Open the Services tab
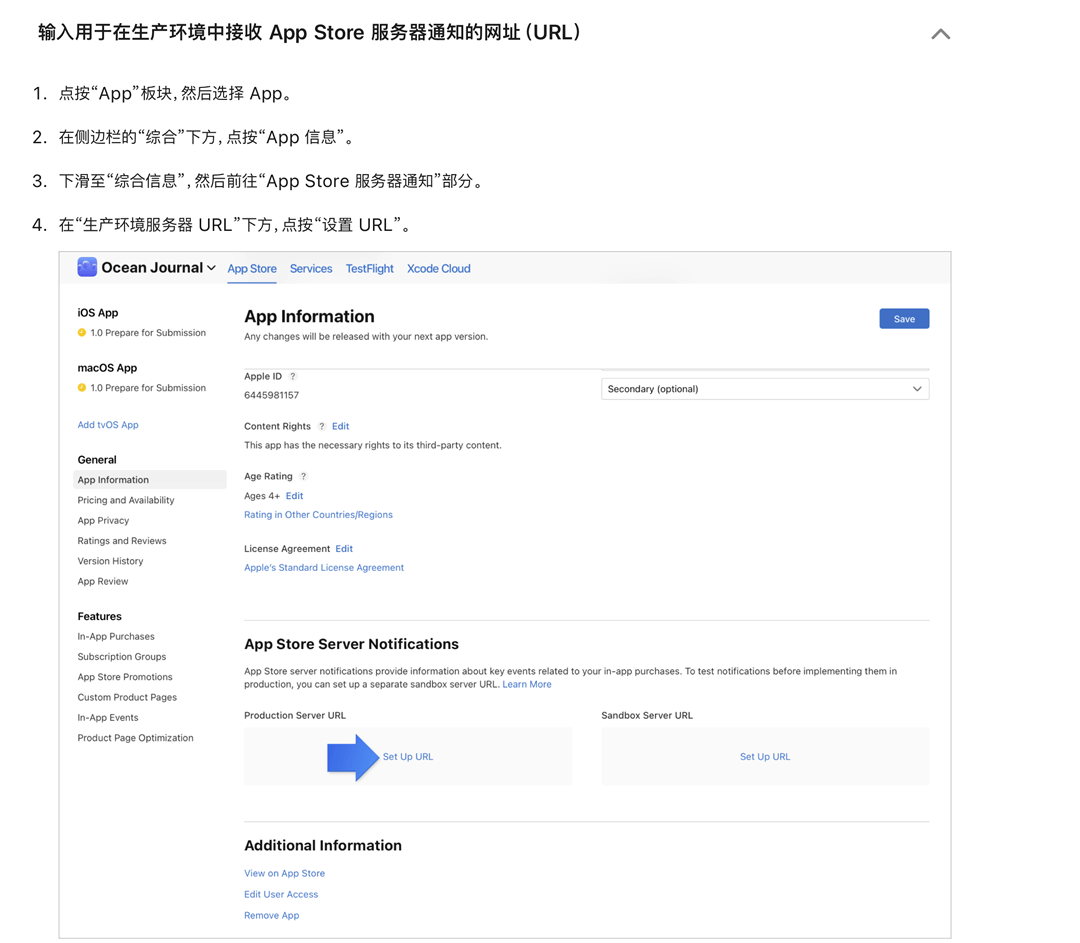This screenshot has width=1080, height=943. pyautogui.click(x=311, y=269)
